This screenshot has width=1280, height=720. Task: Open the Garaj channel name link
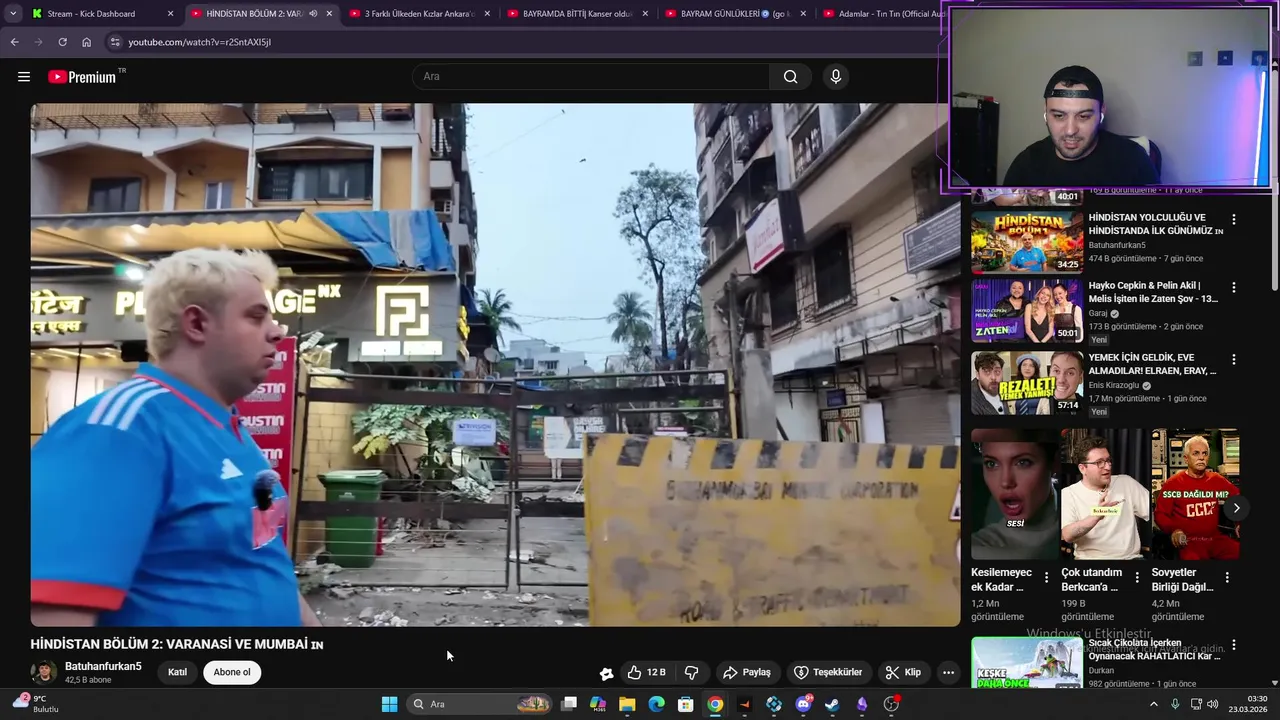coord(1098,313)
